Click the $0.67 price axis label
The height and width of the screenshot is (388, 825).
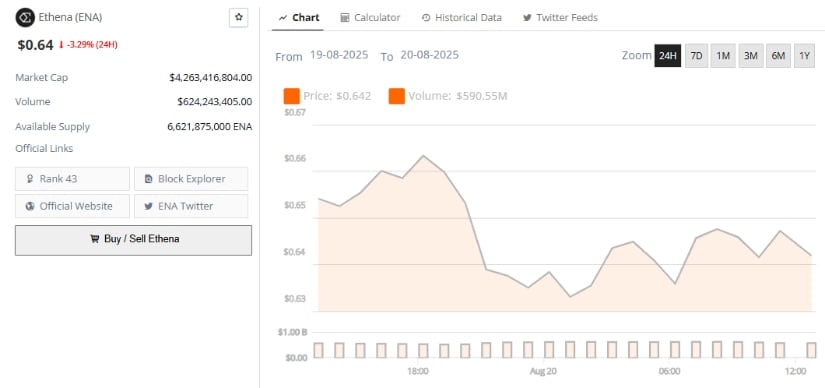[x=295, y=112]
